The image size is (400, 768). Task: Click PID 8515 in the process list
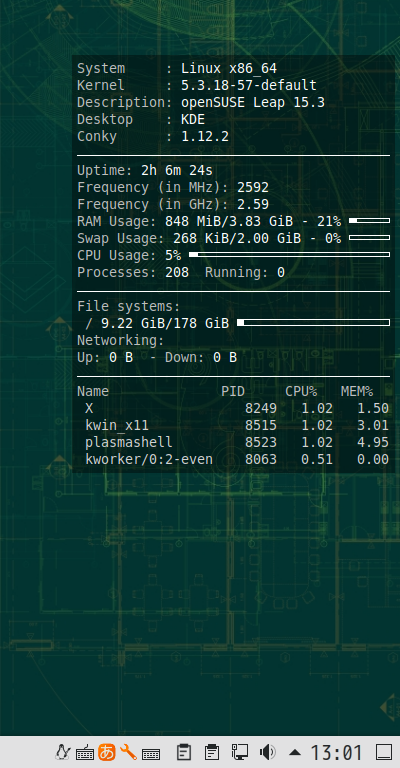pyautogui.click(x=260, y=426)
